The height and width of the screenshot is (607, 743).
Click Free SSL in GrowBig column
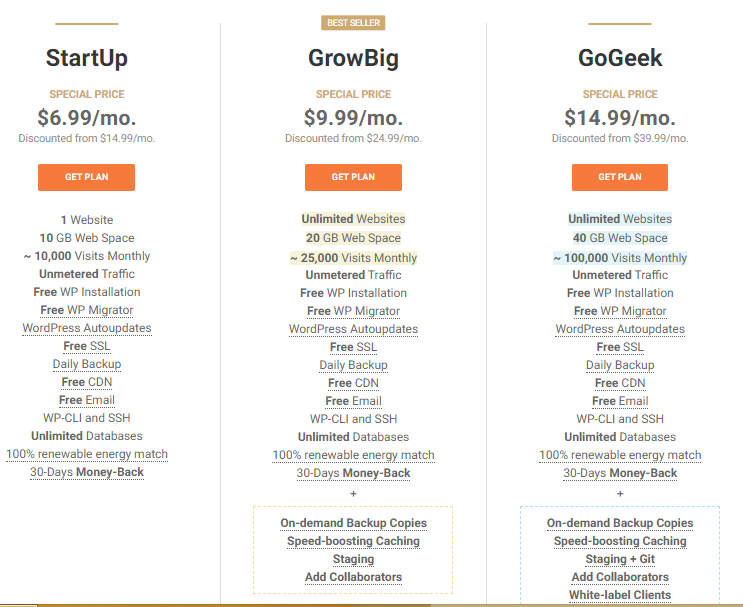(353, 347)
